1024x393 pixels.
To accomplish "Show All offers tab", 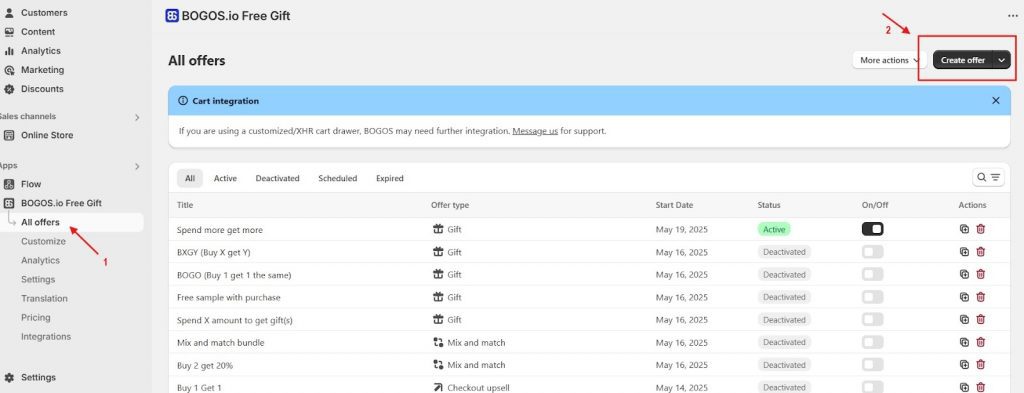I will (x=190, y=178).
